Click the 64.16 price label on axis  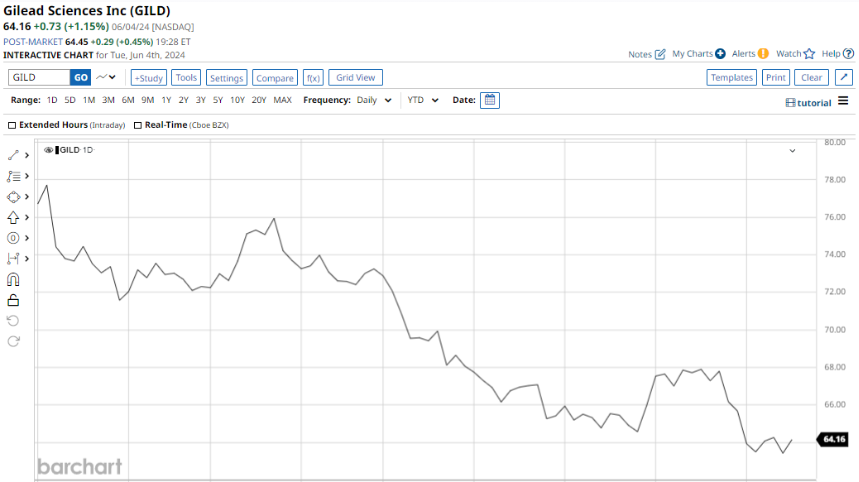[x=833, y=439]
